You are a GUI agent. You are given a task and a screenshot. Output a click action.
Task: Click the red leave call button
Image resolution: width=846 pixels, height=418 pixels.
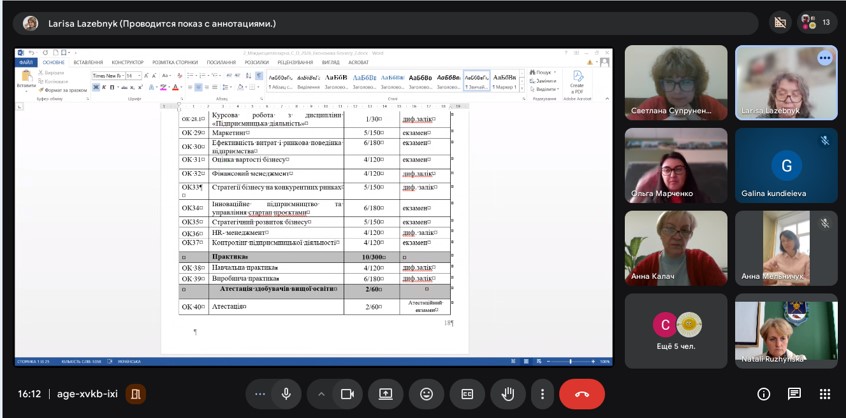tap(582, 394)
